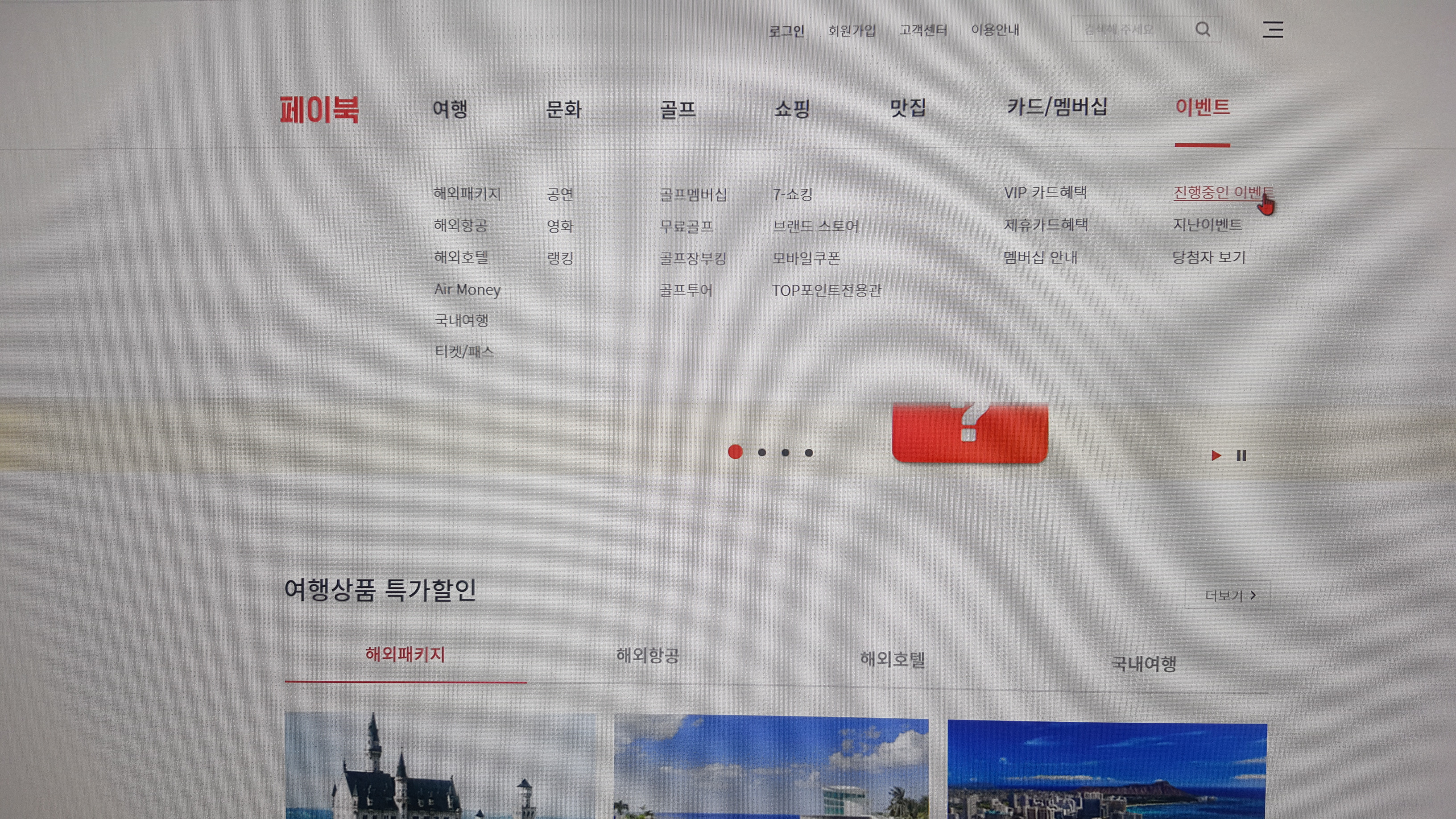Click Air Money submenu link

467,290
